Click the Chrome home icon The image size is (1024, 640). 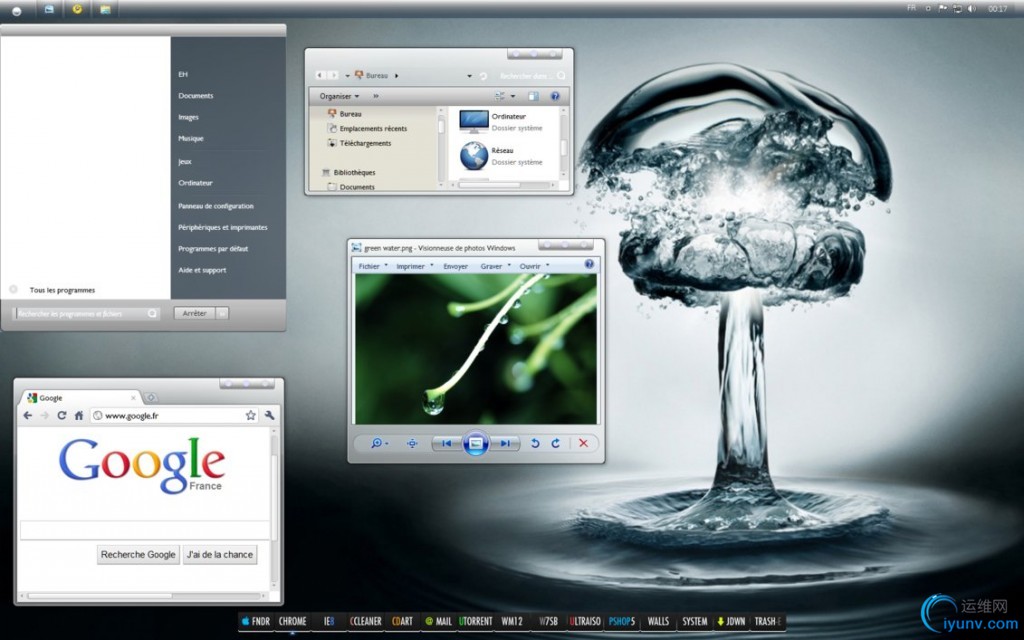point(78,415)
